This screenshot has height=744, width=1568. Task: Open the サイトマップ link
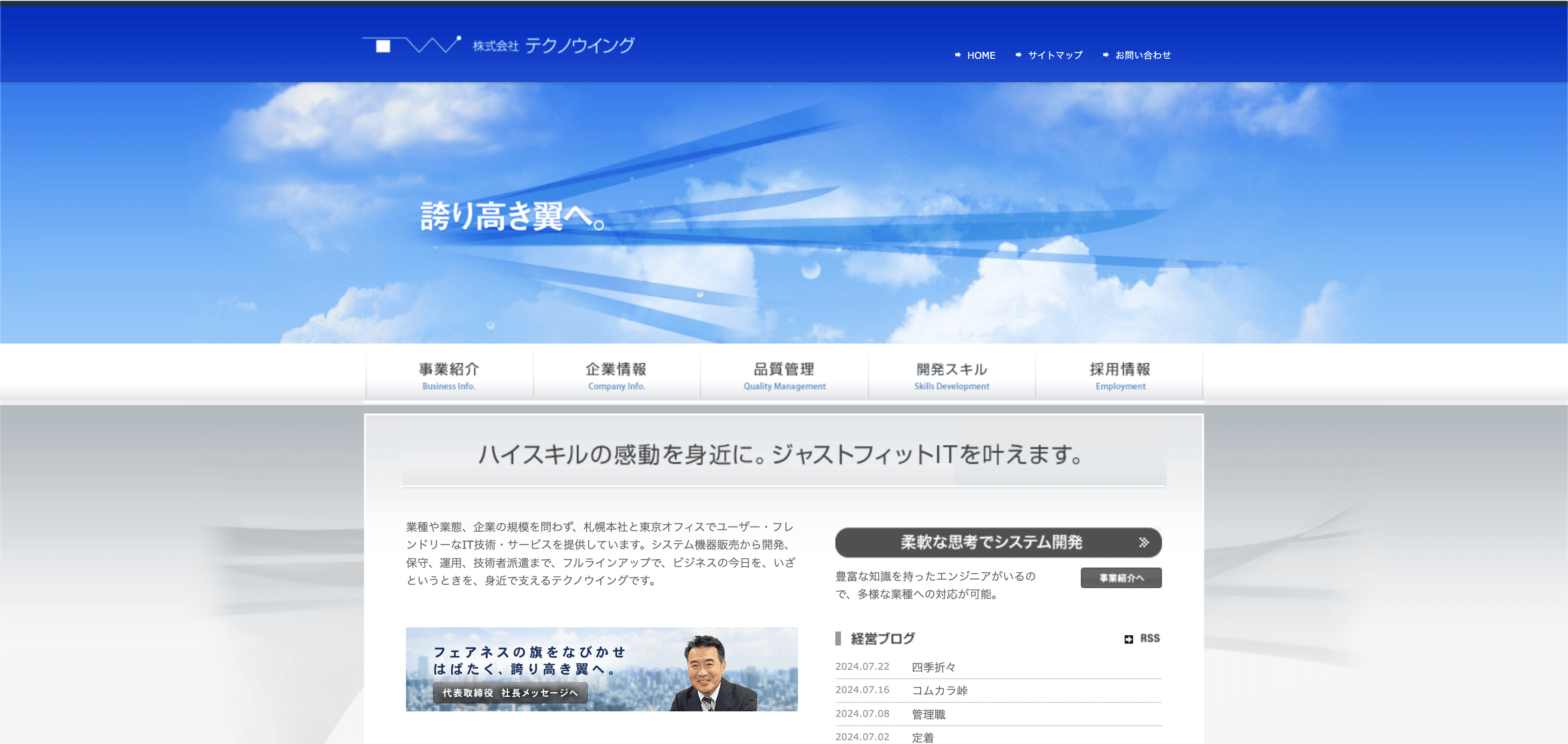pos(1055,56)
